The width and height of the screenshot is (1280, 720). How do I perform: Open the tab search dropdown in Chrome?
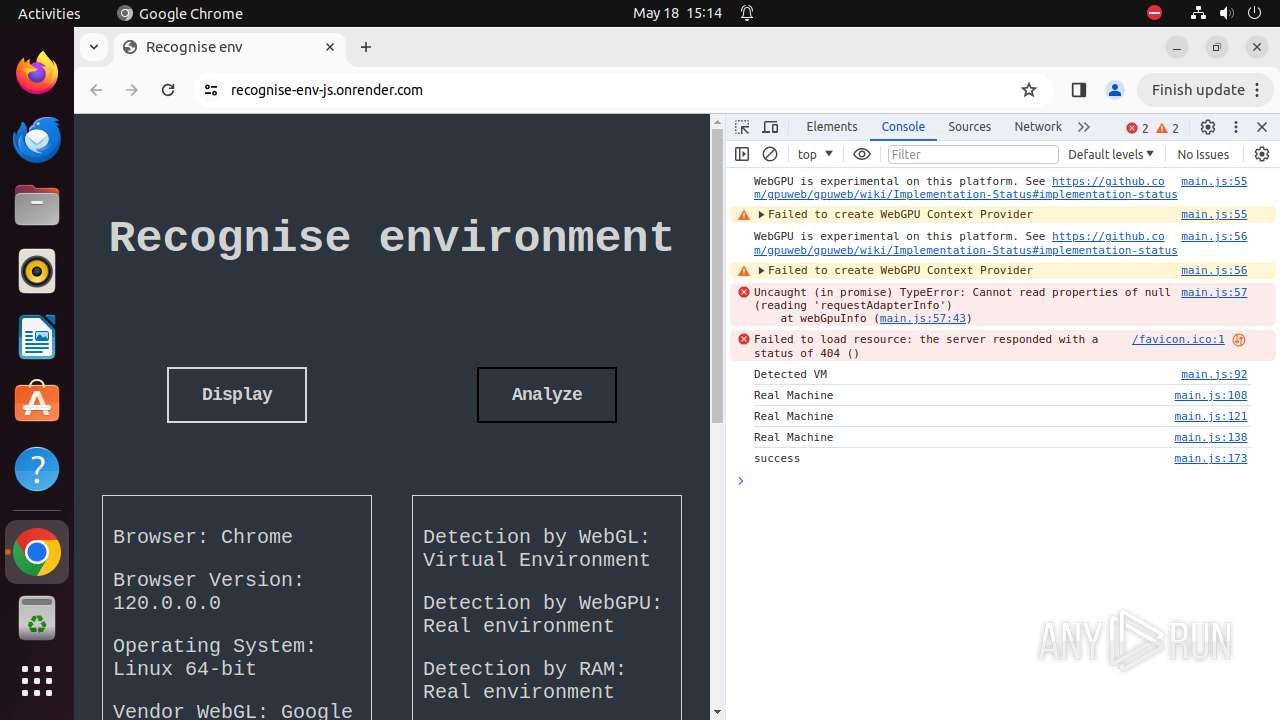coord(93,47)
